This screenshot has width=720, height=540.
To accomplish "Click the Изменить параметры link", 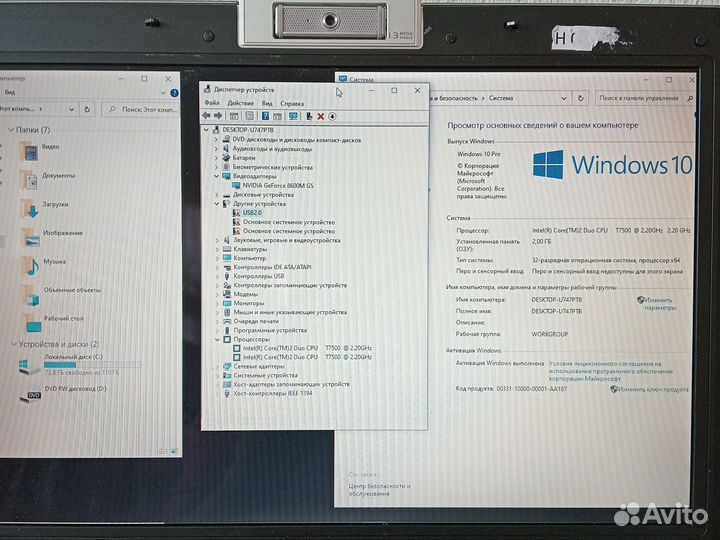I will (658, 304).
